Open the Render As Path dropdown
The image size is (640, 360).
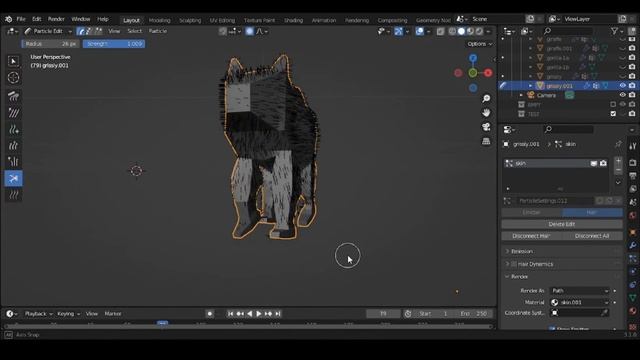click(x=580, y=291)
